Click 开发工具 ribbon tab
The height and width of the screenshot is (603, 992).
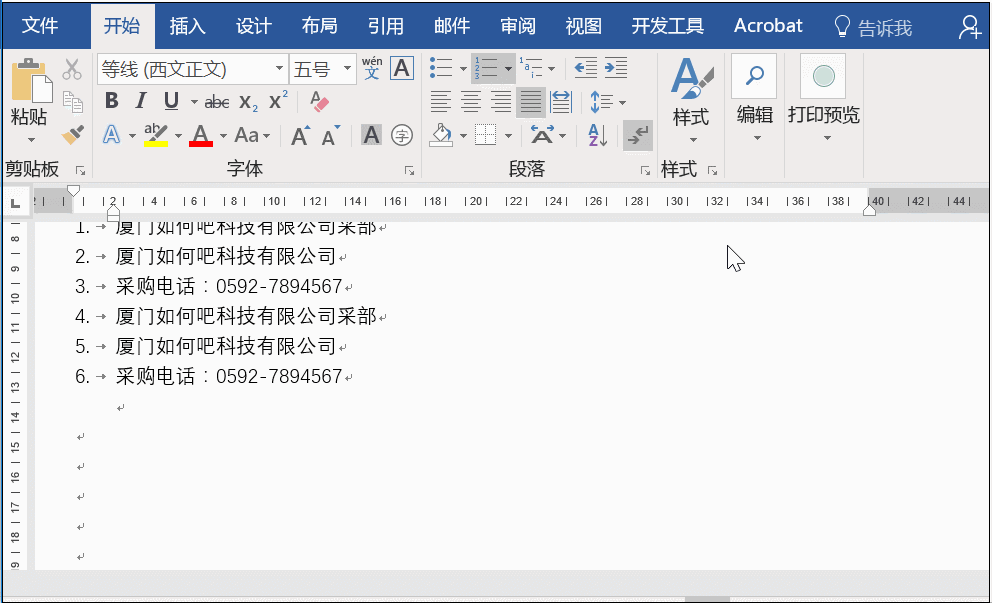click(667, 27)
